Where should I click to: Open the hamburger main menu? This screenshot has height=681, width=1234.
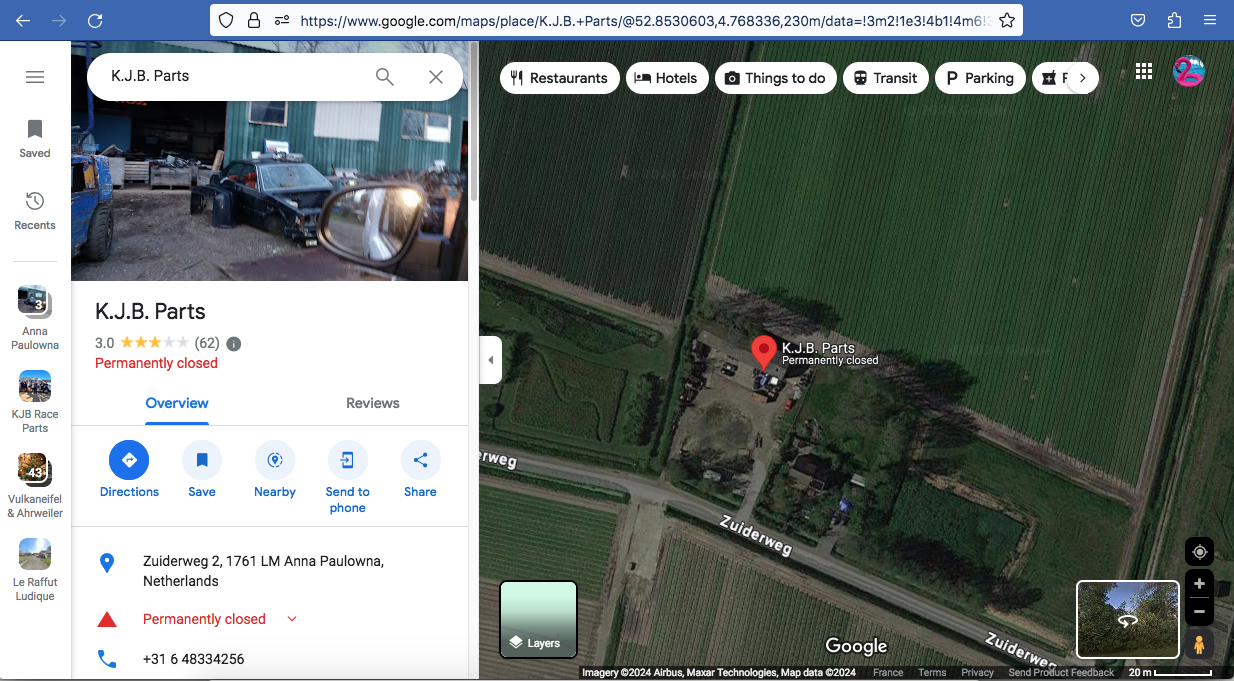tap(35, 77)
